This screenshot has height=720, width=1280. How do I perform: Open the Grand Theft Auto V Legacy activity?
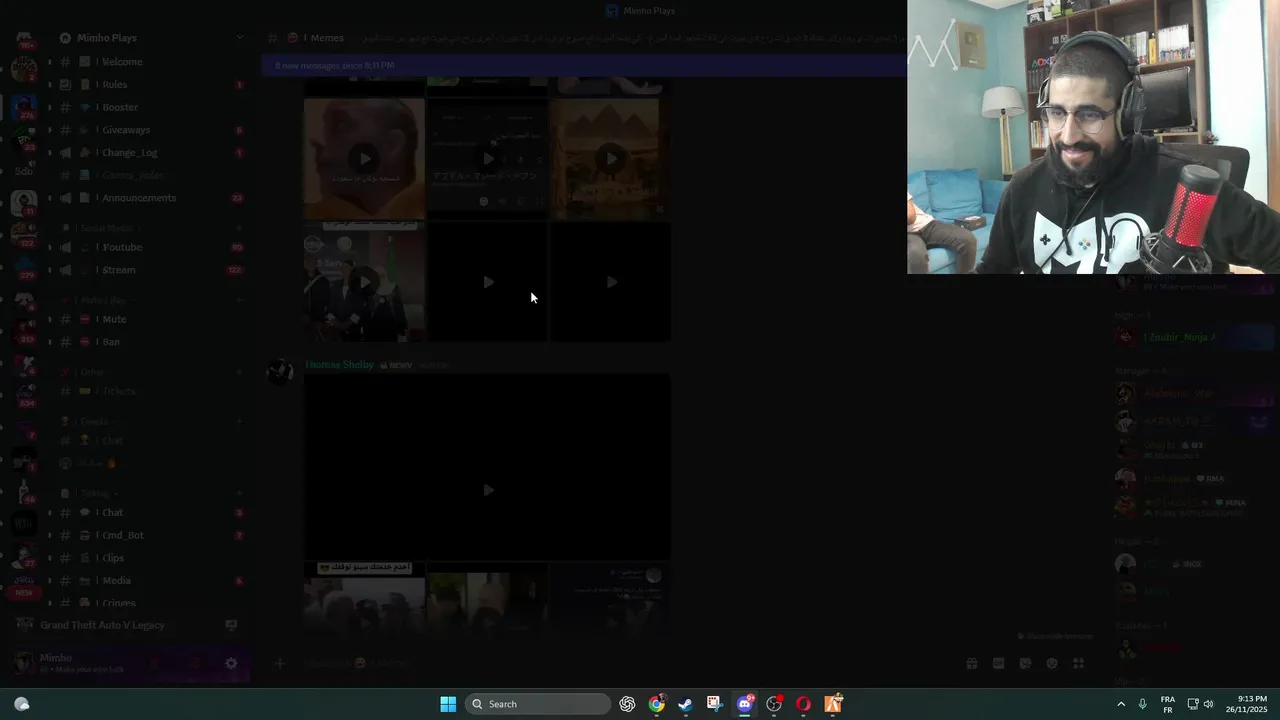tap(102, 625)
